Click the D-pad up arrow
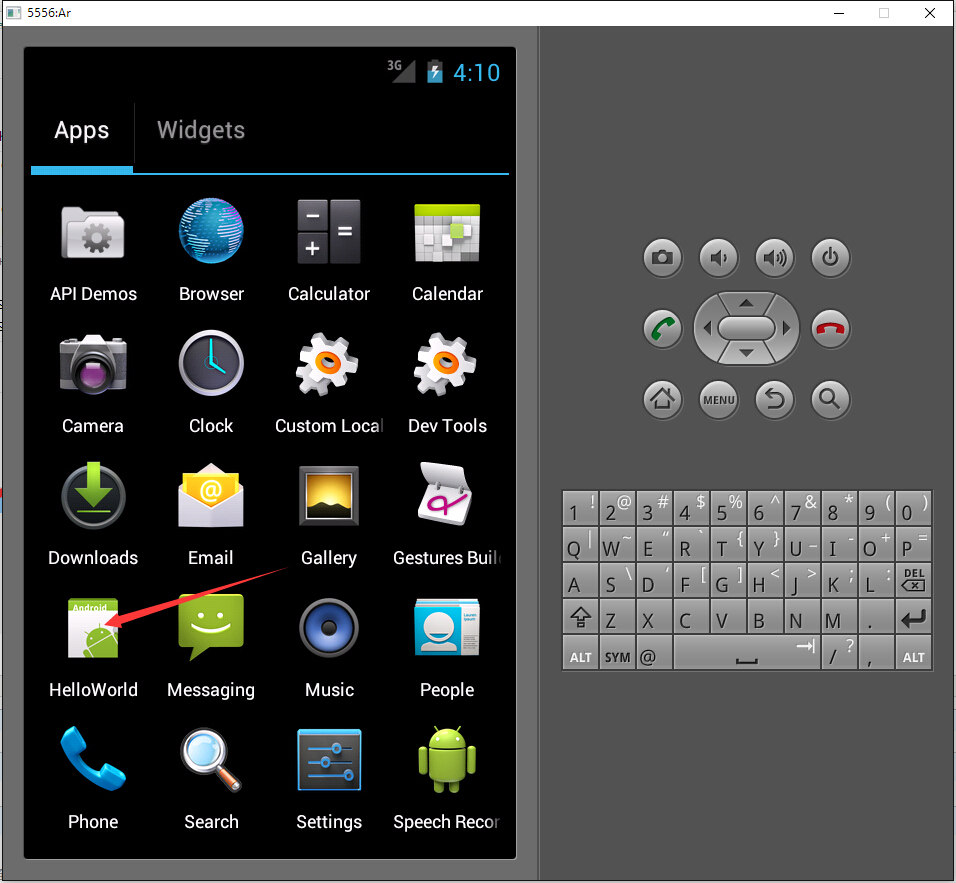 (746, 303)
